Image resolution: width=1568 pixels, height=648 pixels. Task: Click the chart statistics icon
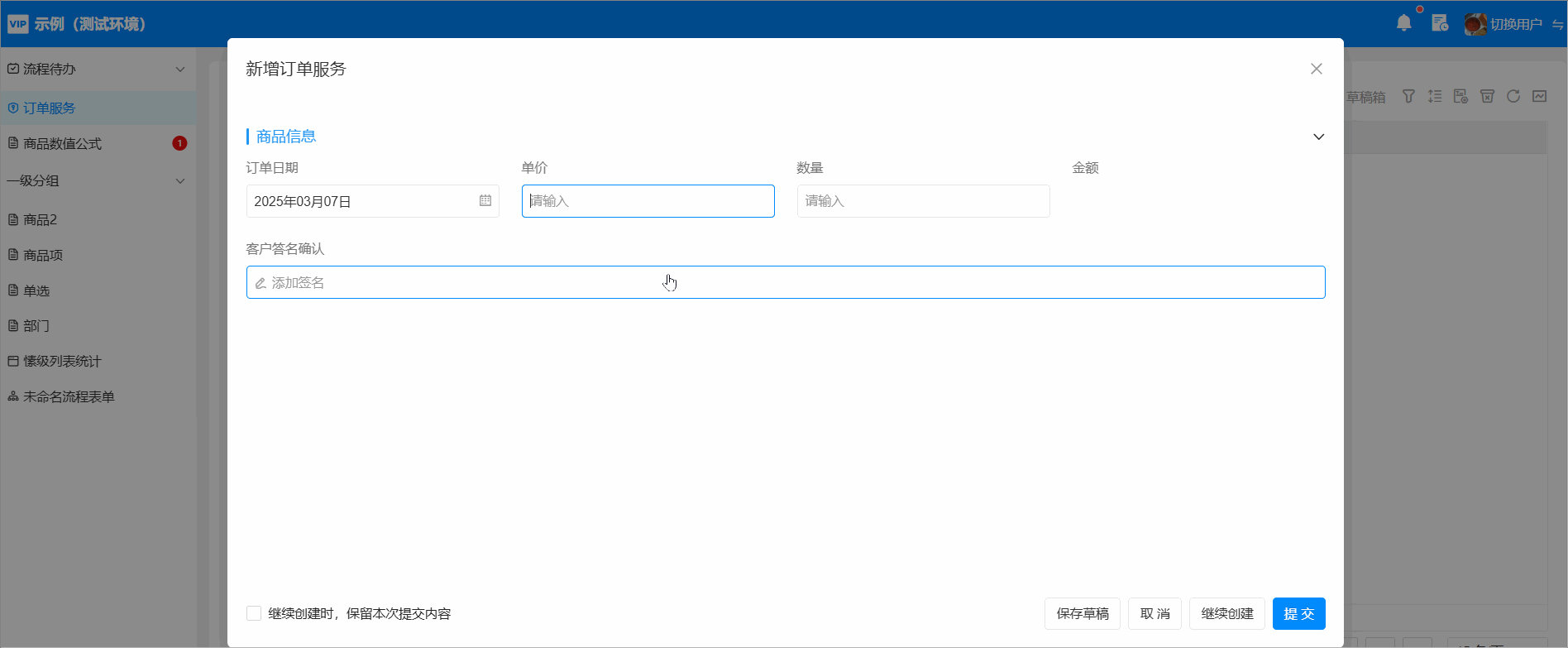pos(1539,97)
